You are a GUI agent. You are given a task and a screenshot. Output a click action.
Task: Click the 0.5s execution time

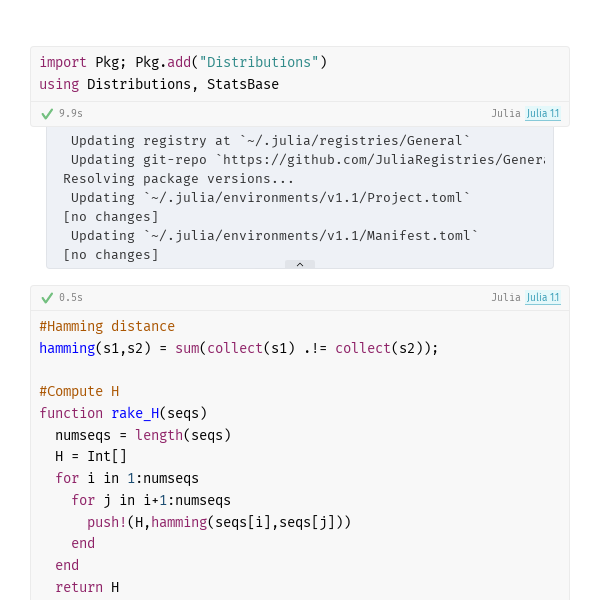coord(71,297)
